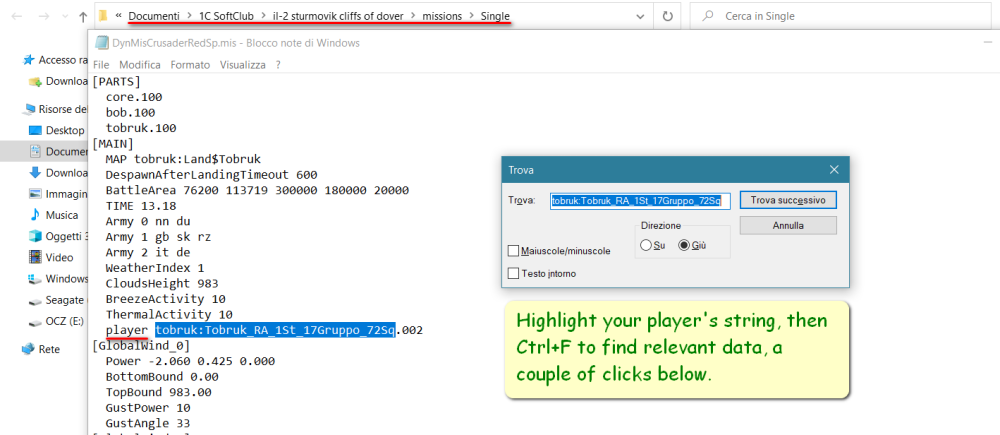
Task: Click the GustAngle 33 line
Action: pos(148,423)
